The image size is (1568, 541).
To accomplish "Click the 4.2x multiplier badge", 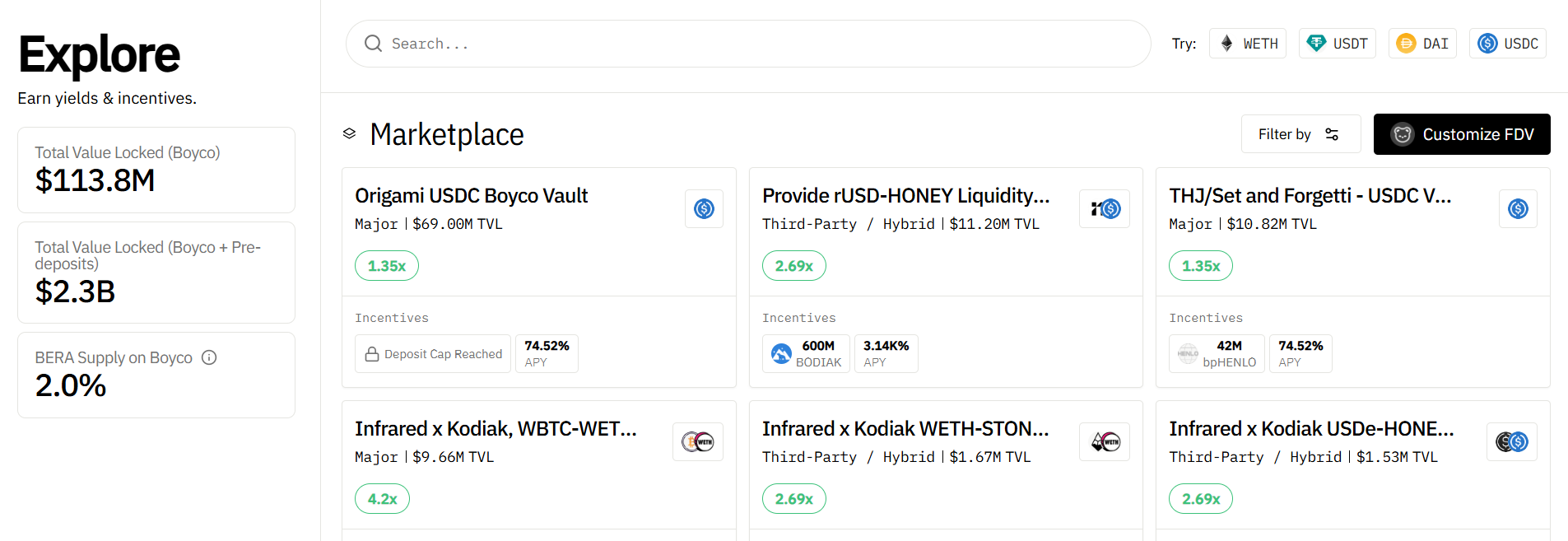I will click(x=382, y=499).
